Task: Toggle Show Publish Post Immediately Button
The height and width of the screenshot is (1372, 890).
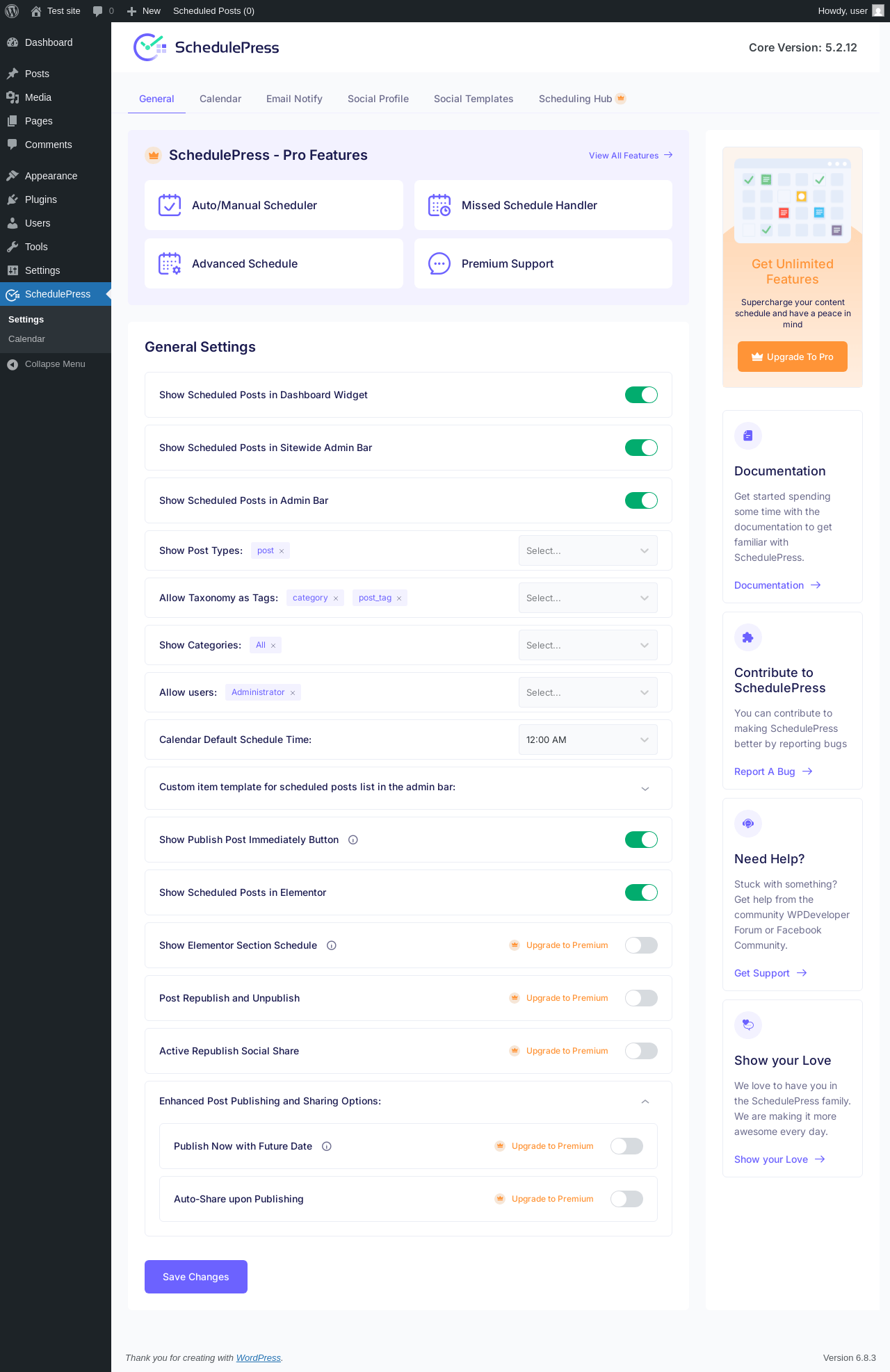Action: click(x=641, y=840)
